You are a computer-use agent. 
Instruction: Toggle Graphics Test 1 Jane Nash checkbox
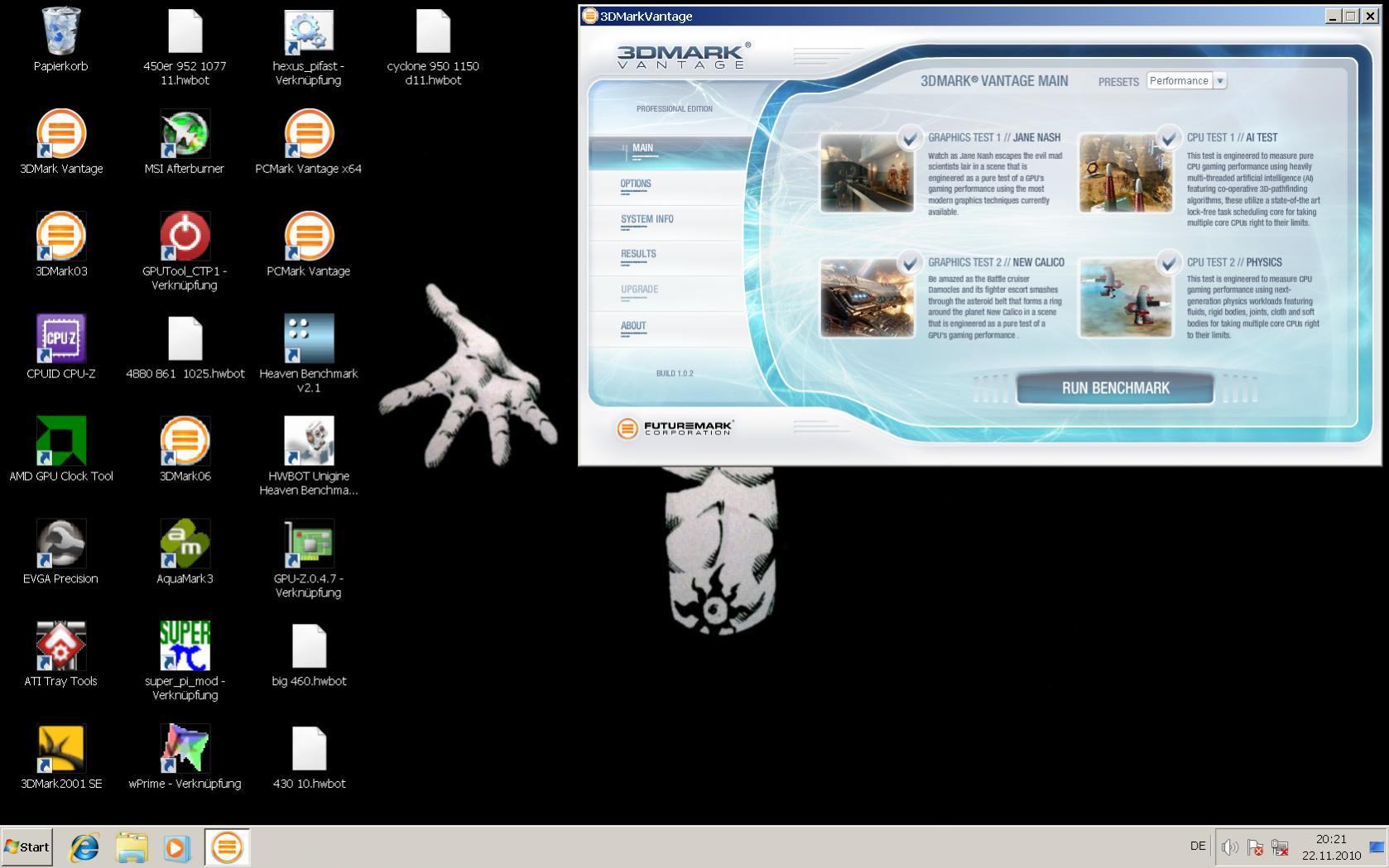pos(910,137)
